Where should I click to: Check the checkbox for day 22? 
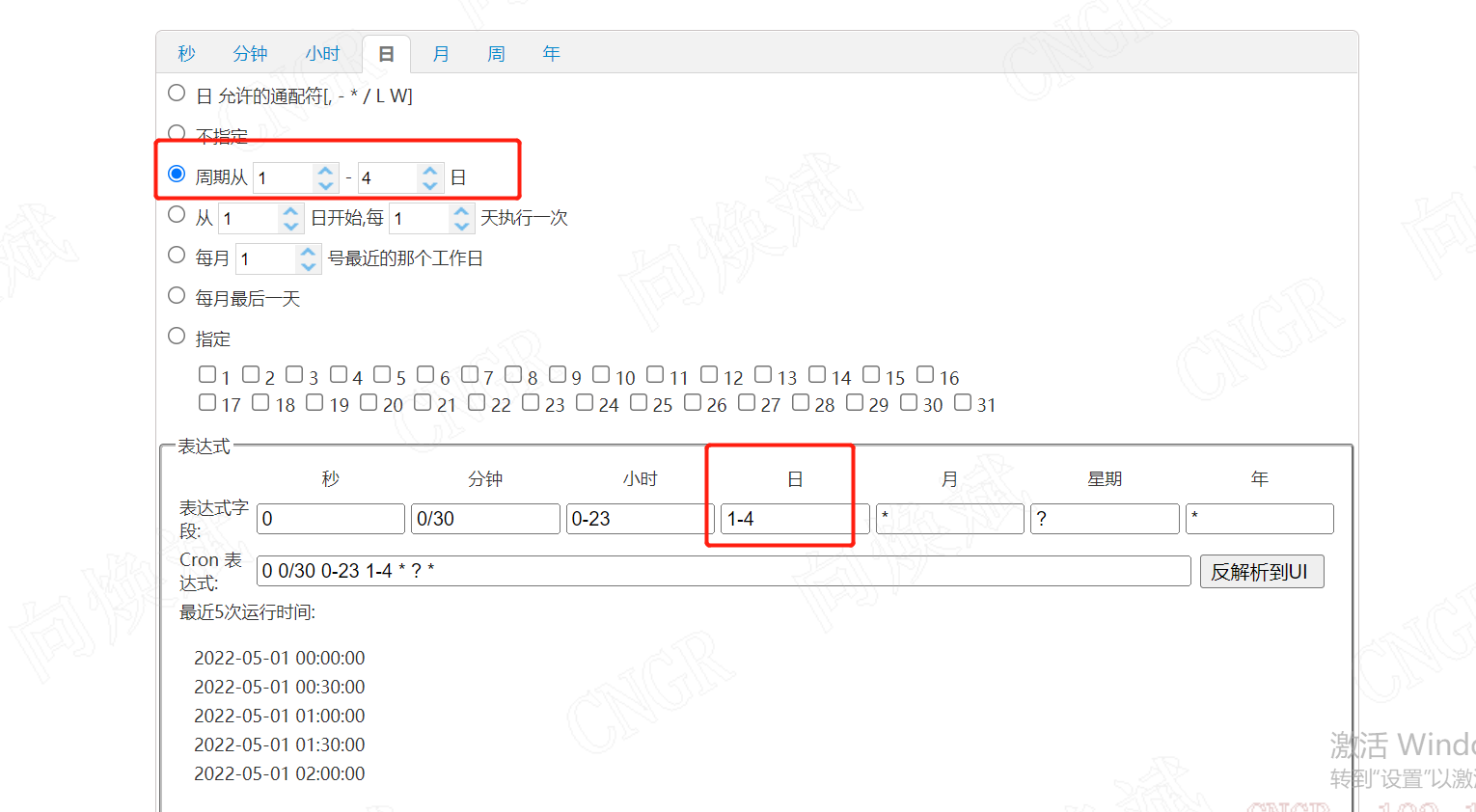(x=475, y=402)
